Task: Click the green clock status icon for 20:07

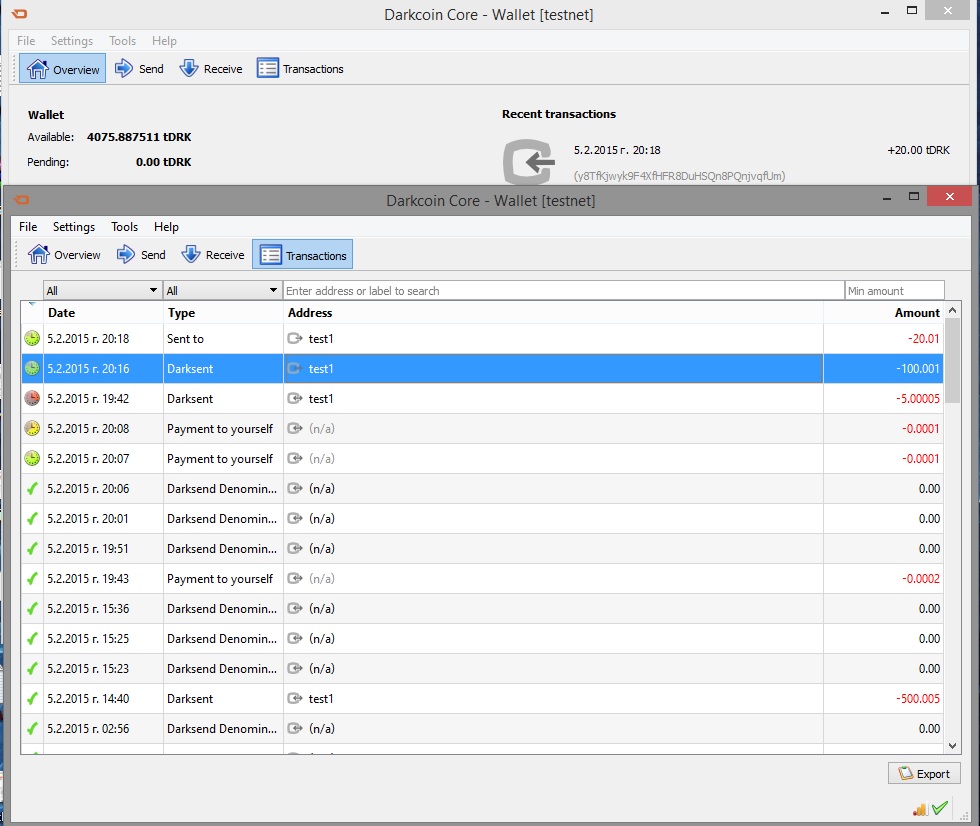Action: [x=32, y=459]
